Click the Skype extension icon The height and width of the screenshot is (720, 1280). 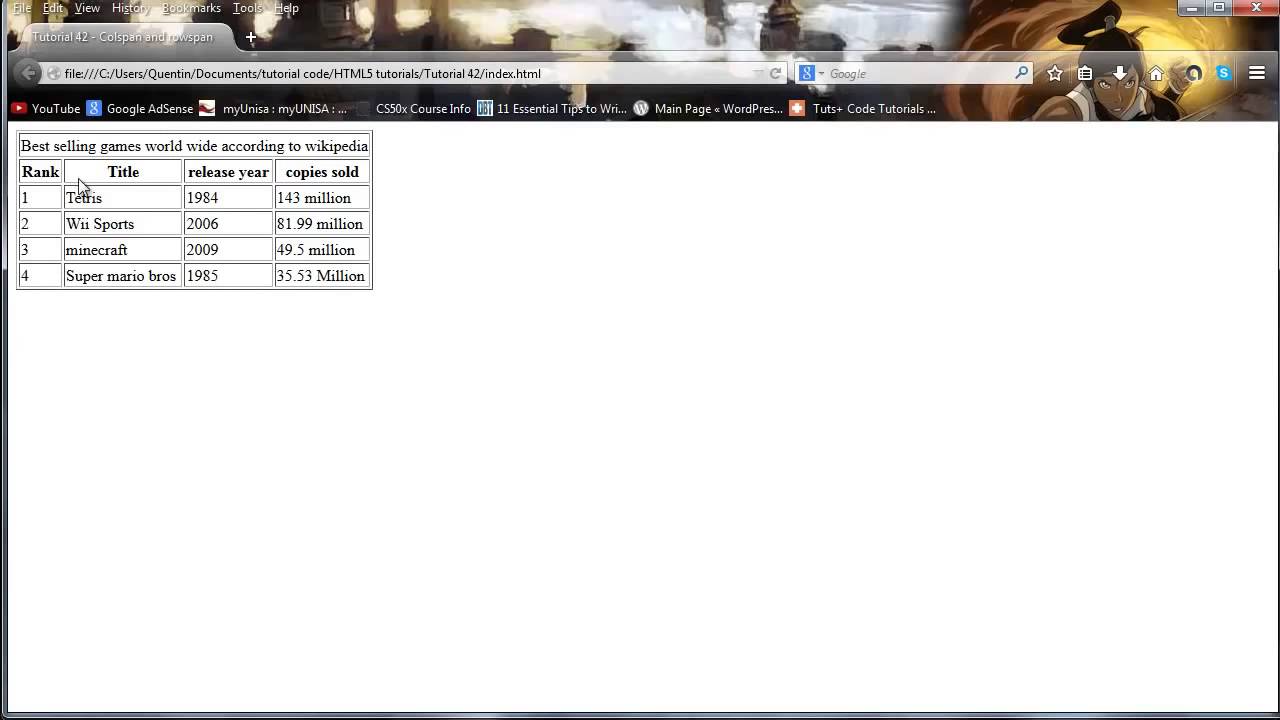point(1223,73)
